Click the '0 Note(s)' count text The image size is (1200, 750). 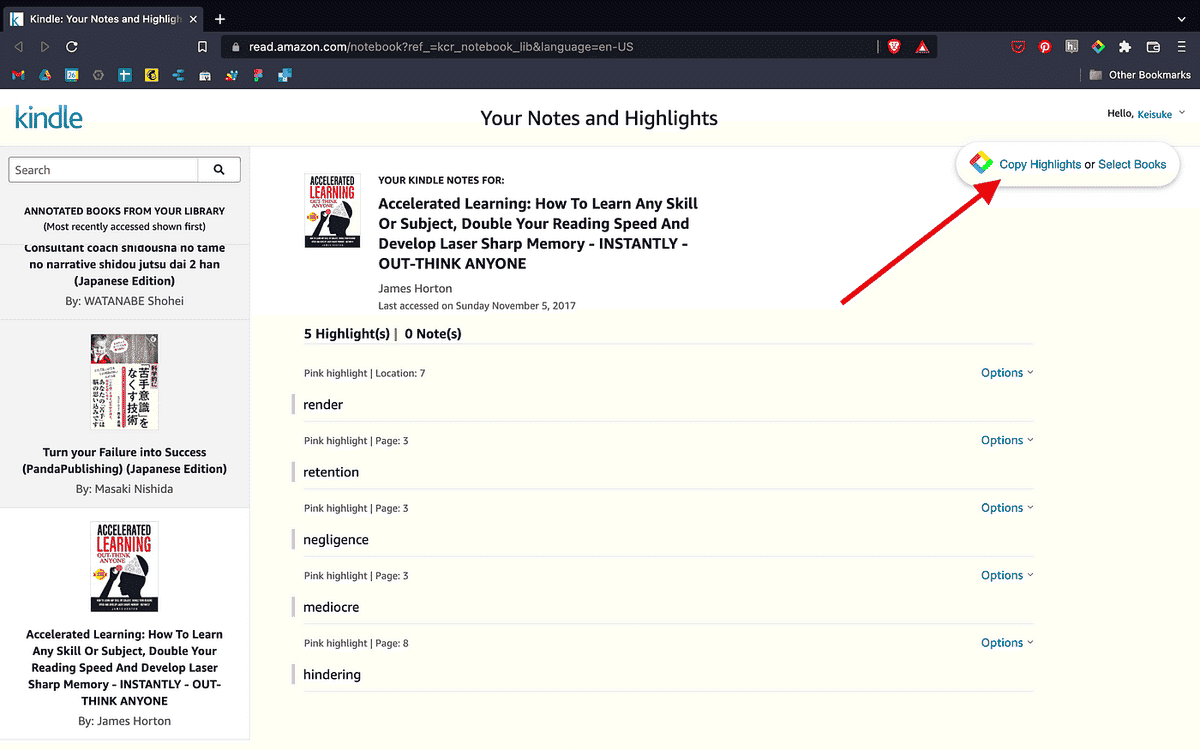(433, 334)
